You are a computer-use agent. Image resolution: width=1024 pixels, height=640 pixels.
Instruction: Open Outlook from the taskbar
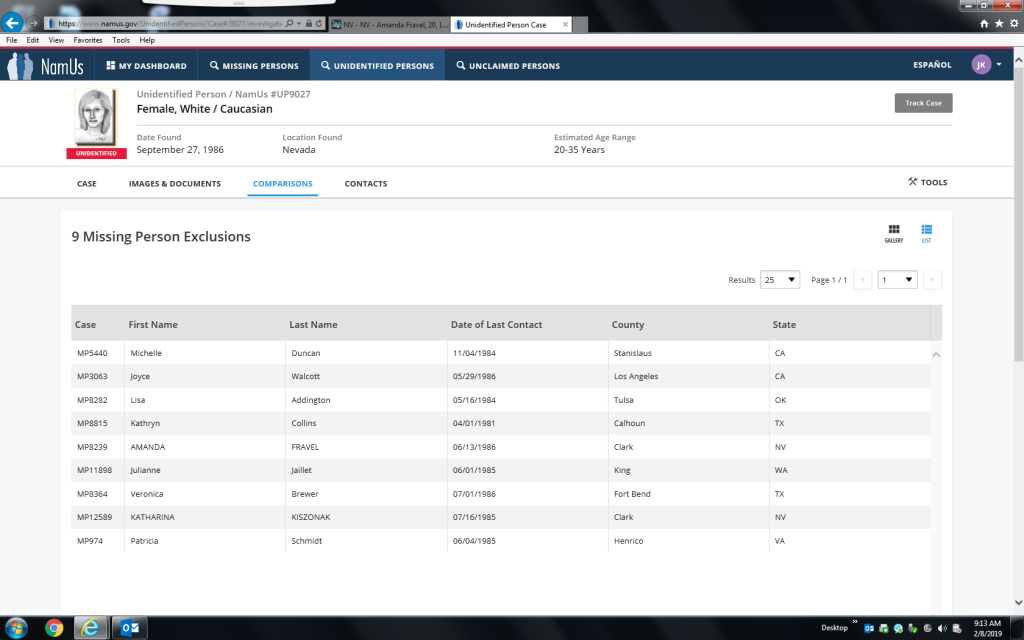(x=130, y=628)
